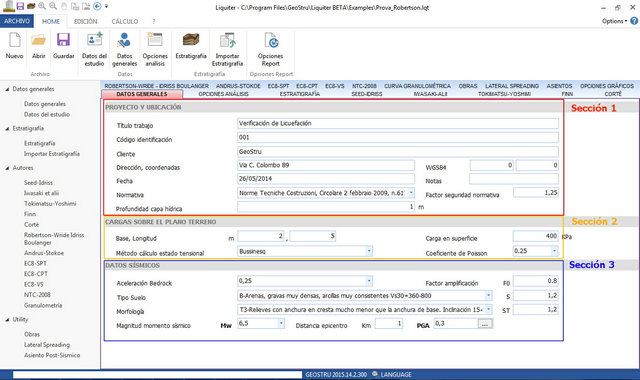Select Andrus-Stokoe in the tree

coord(44,253)
